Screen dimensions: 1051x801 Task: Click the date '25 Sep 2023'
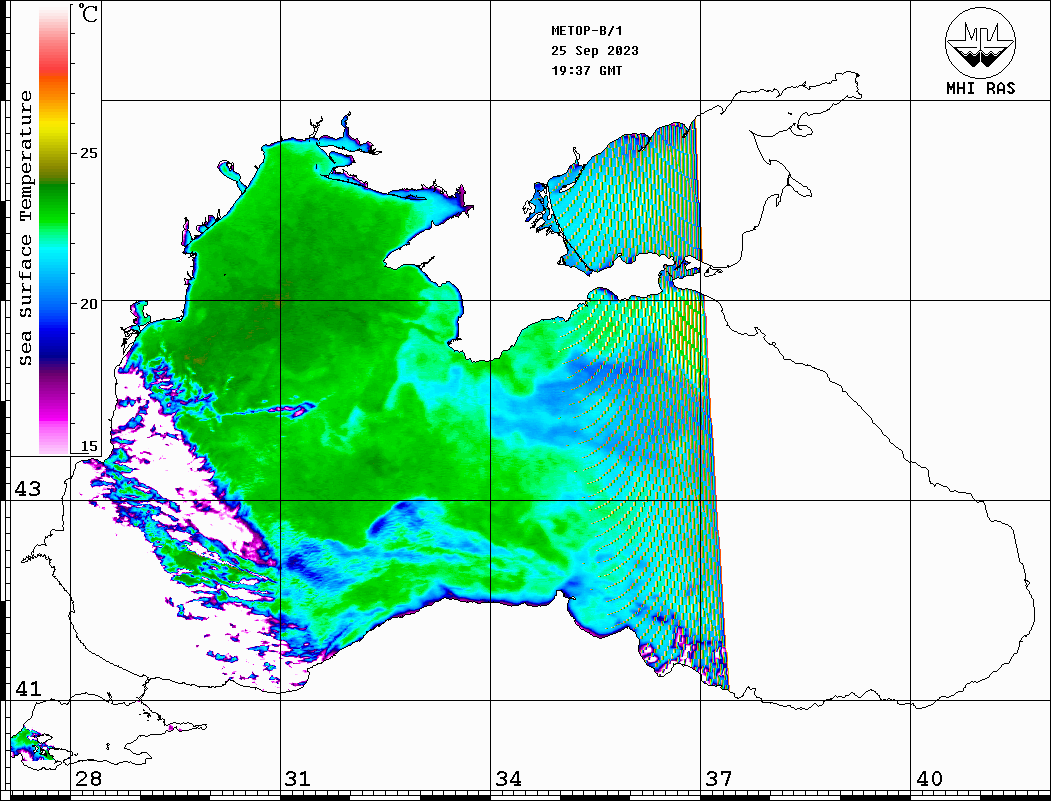coord(595,51)
